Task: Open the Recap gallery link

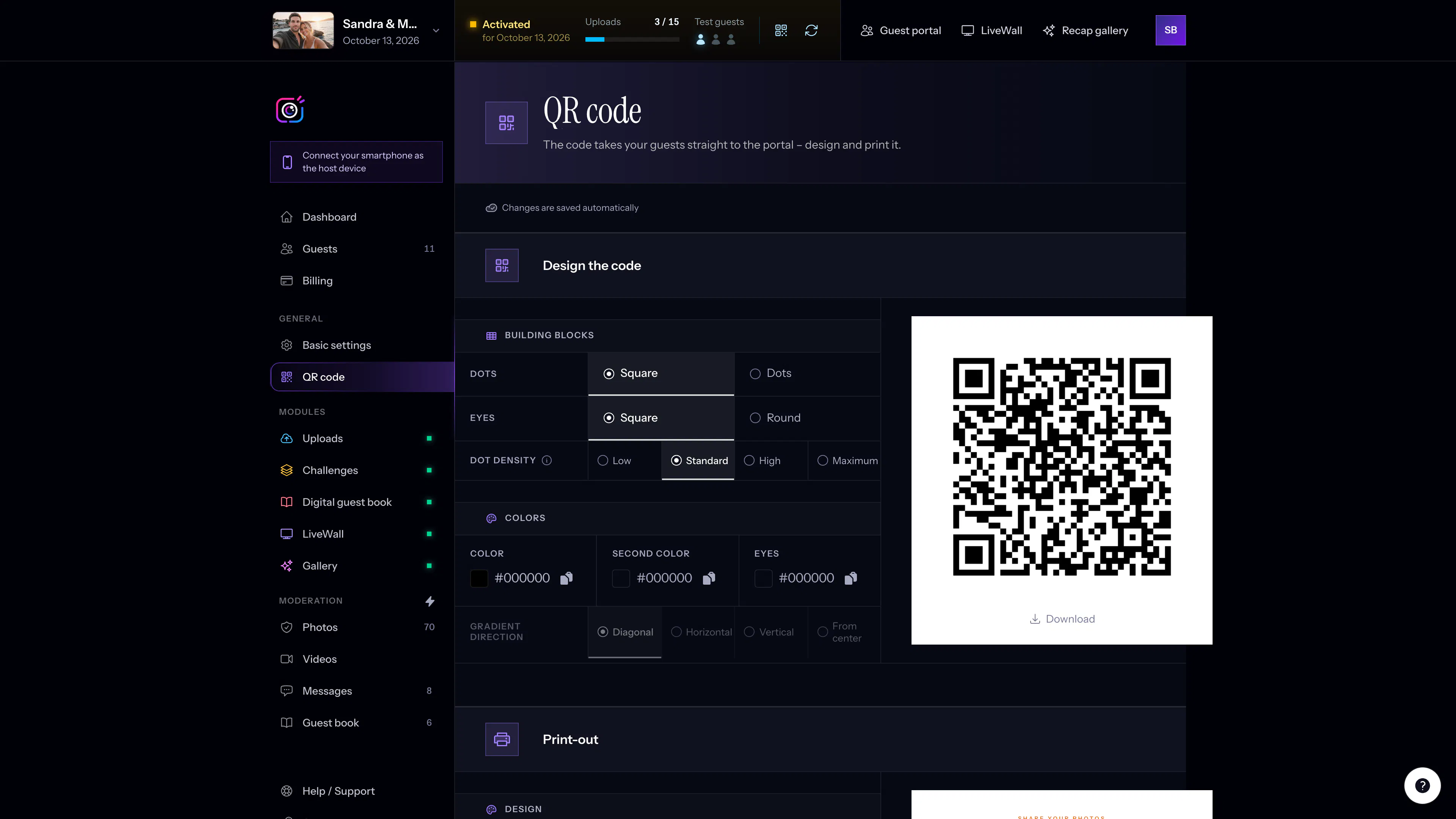Action: 1085,30
